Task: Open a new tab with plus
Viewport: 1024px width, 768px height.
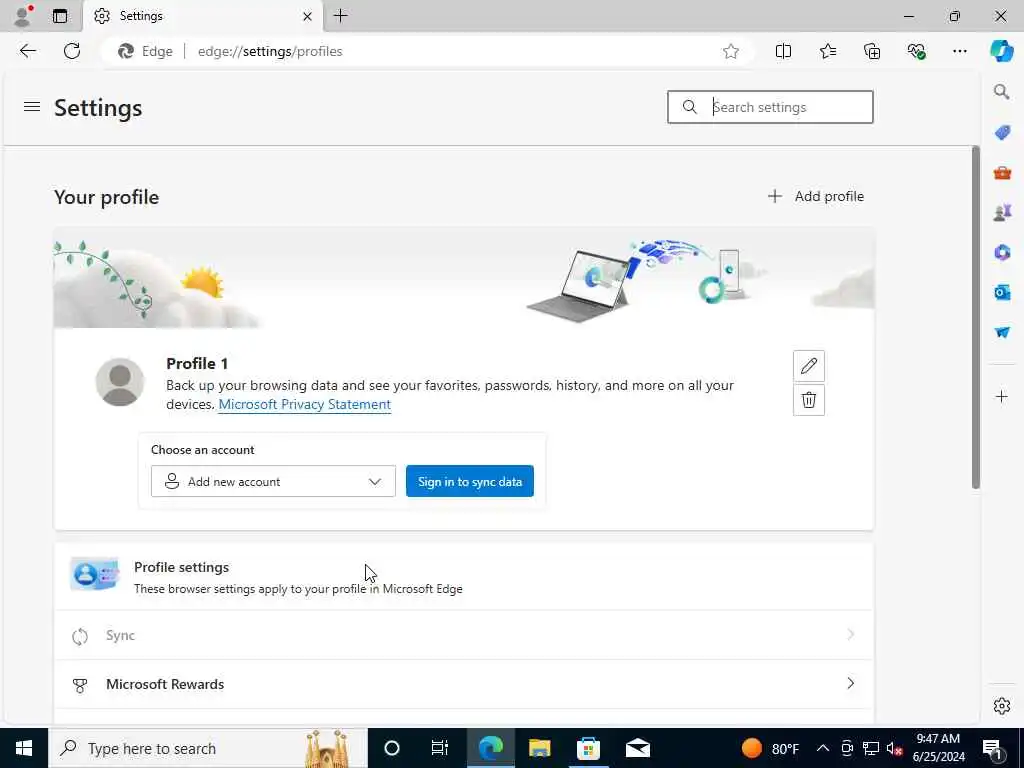Action: coord(340,16)
